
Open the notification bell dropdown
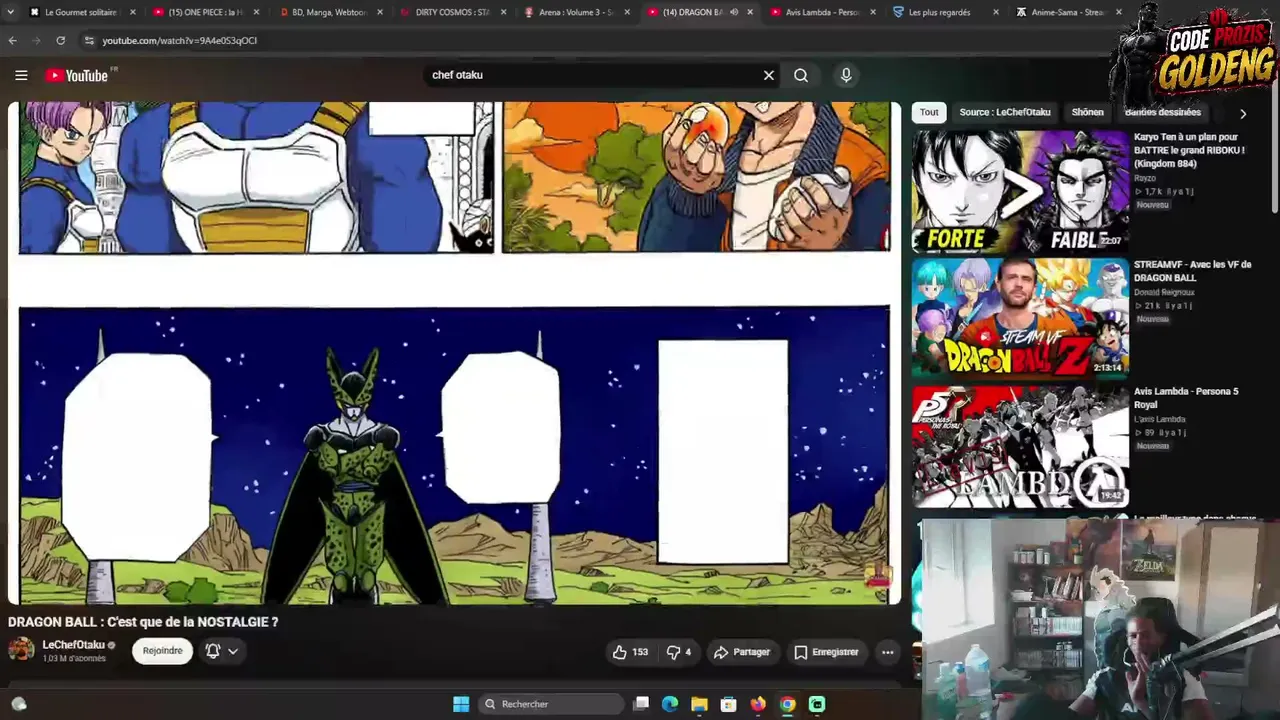click(222, 651)
